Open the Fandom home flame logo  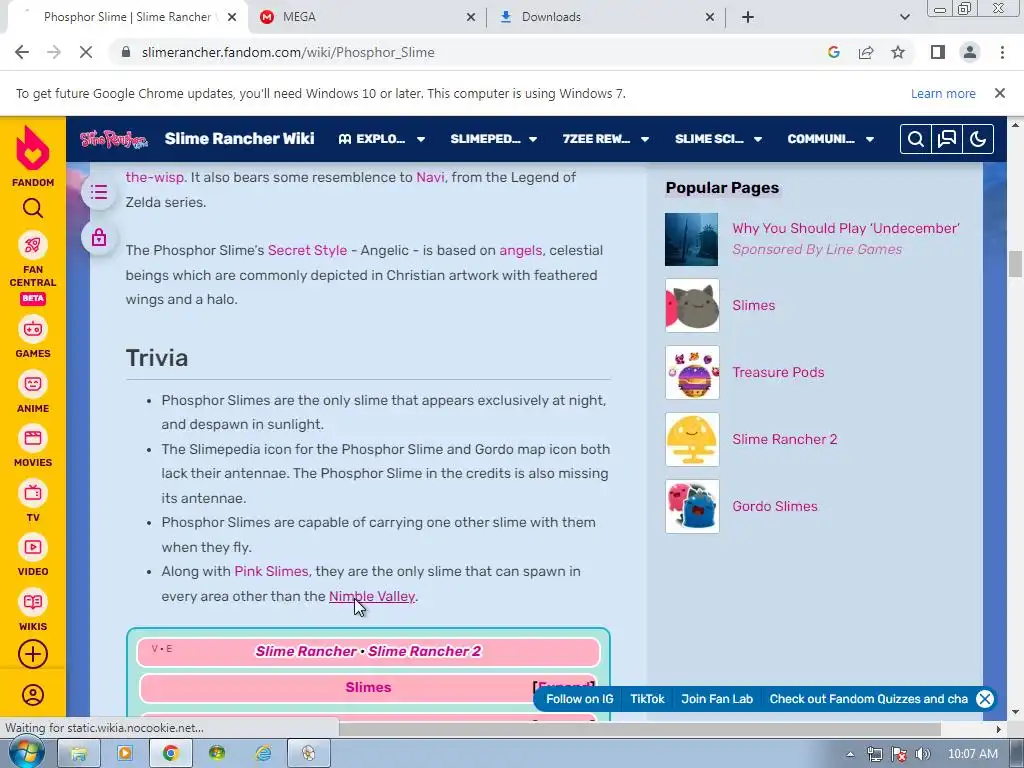click(33, 147)
